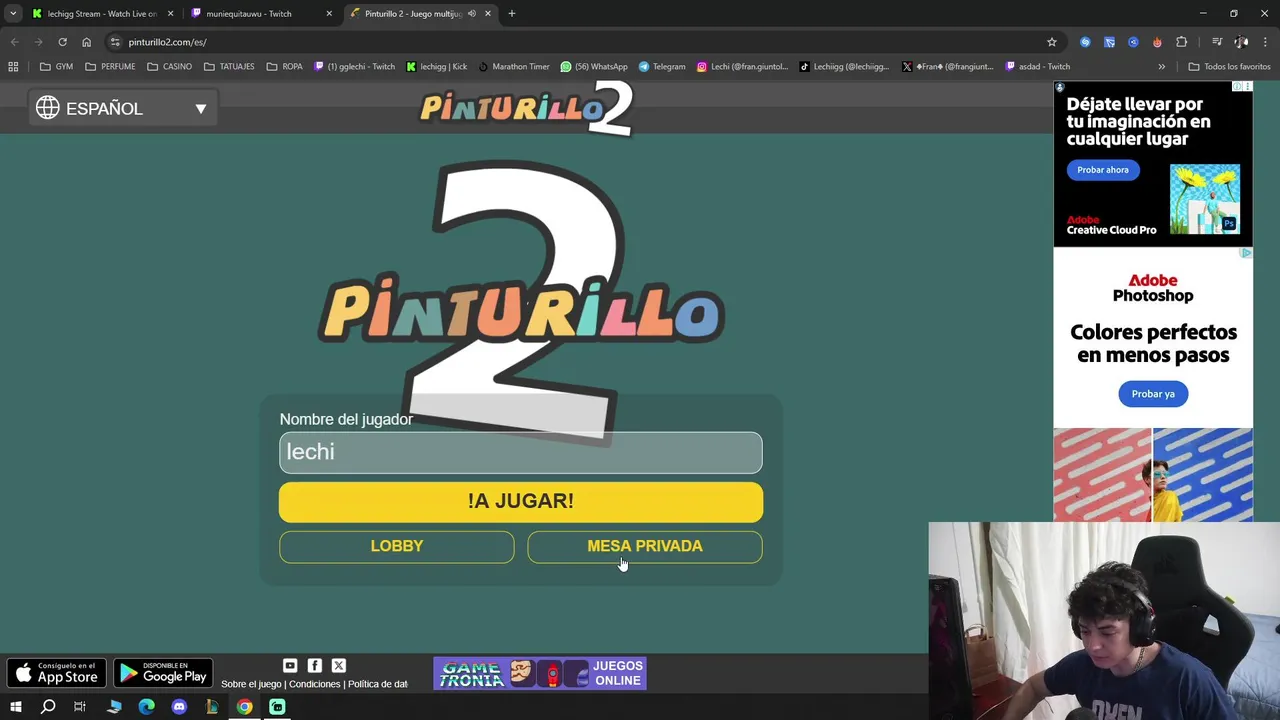Open the Sobre el juego link

point(251,684)
